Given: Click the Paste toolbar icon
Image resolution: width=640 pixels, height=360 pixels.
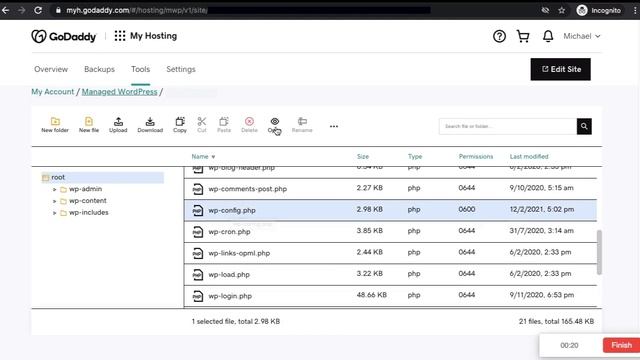Looking at the screenshot, I should [x=224, y=124].
